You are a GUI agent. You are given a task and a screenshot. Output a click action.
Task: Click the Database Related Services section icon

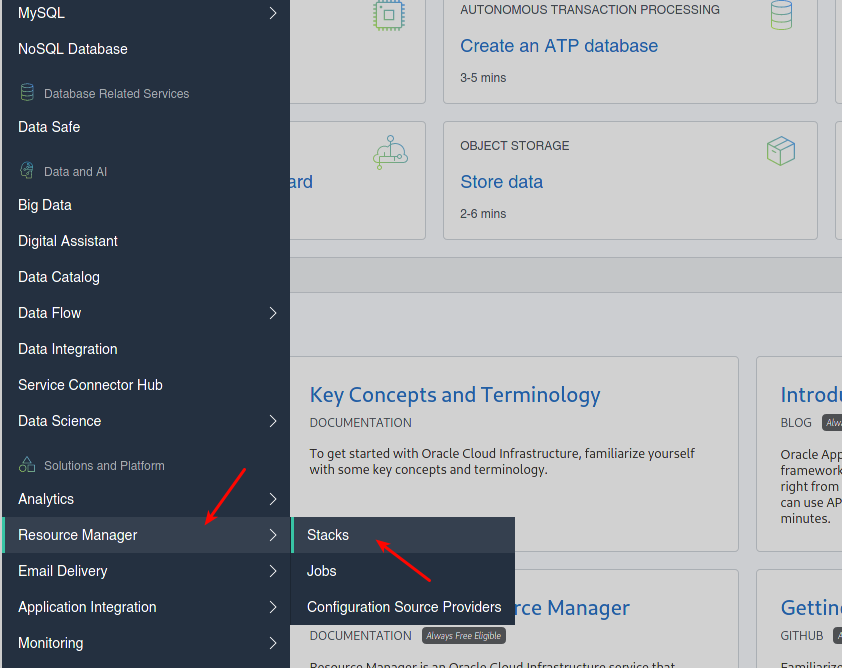click(27, 92)
